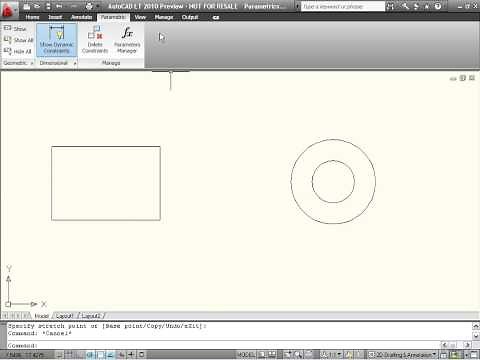Toggle annotation visibility icon in status bar
This screenshot has width=480, height=360.
349,354
